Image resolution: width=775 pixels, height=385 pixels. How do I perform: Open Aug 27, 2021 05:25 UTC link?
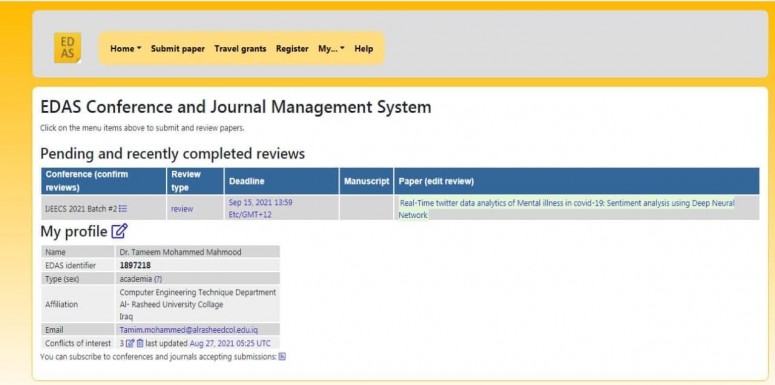(230, 343)
